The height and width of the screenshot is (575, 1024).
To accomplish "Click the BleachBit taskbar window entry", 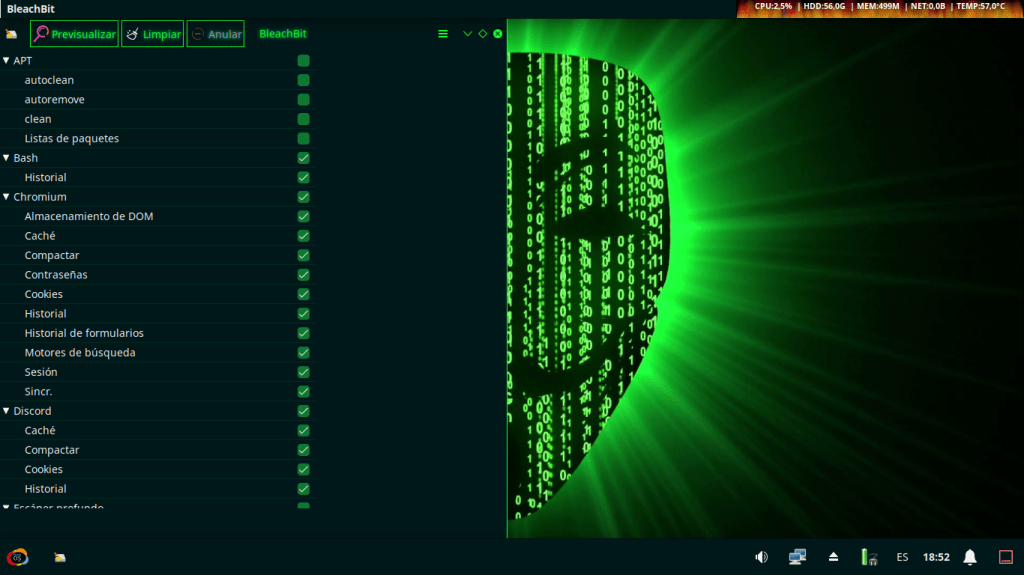I will 61,557.
